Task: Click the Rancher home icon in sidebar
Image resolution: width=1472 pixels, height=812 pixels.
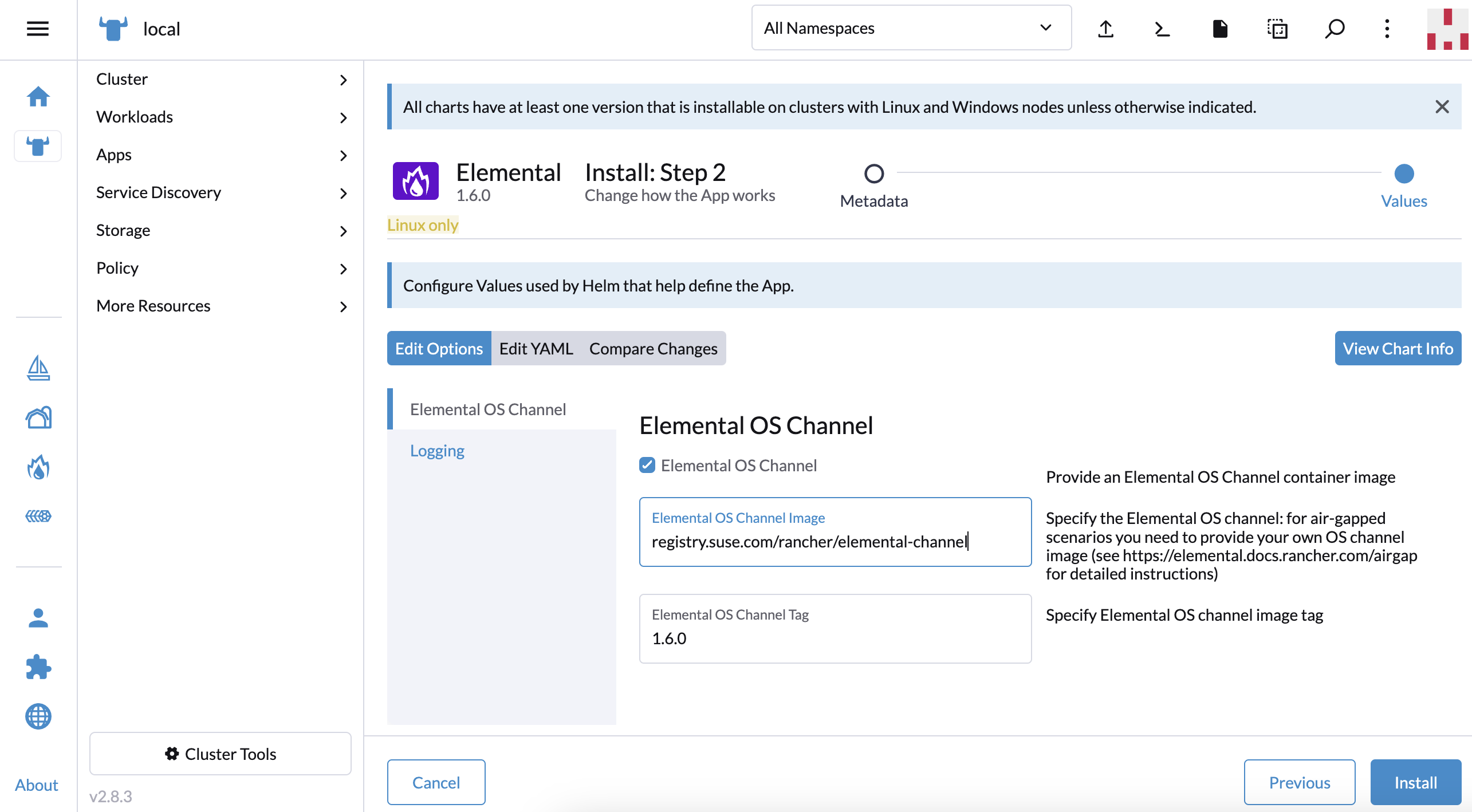Action: [38, 96]
